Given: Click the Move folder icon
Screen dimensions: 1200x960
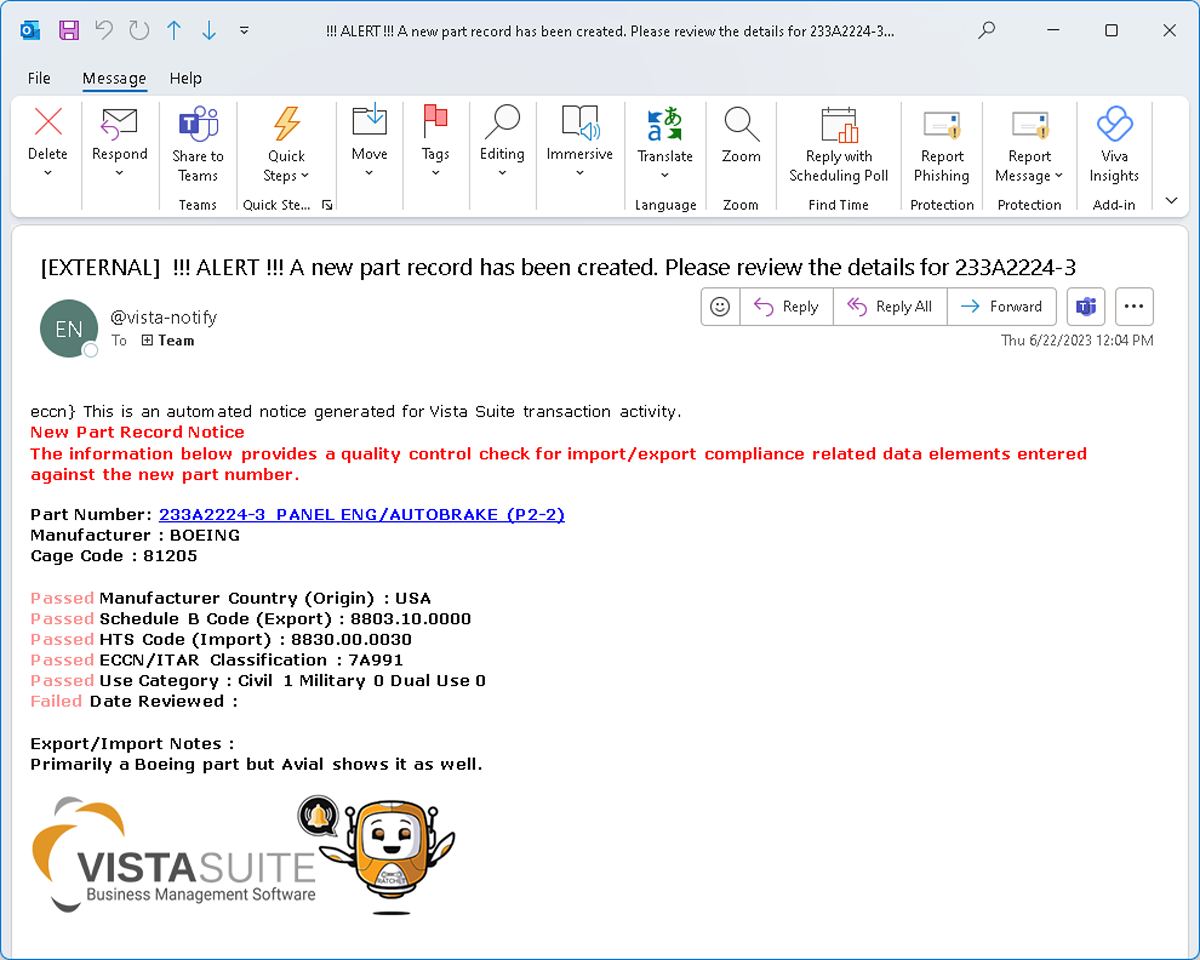Looking at the screenshot, I should (369, 122).
